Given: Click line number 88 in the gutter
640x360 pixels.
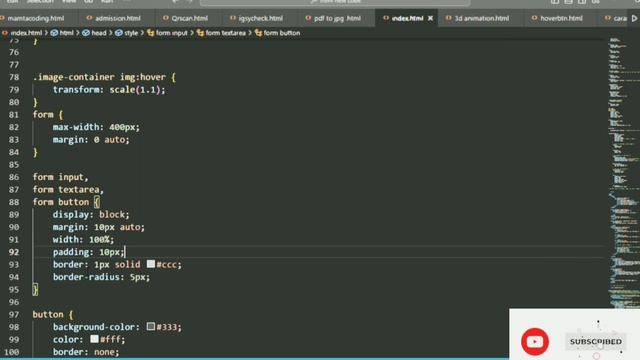Looking at the screenshot, I should tap(14, 202).
